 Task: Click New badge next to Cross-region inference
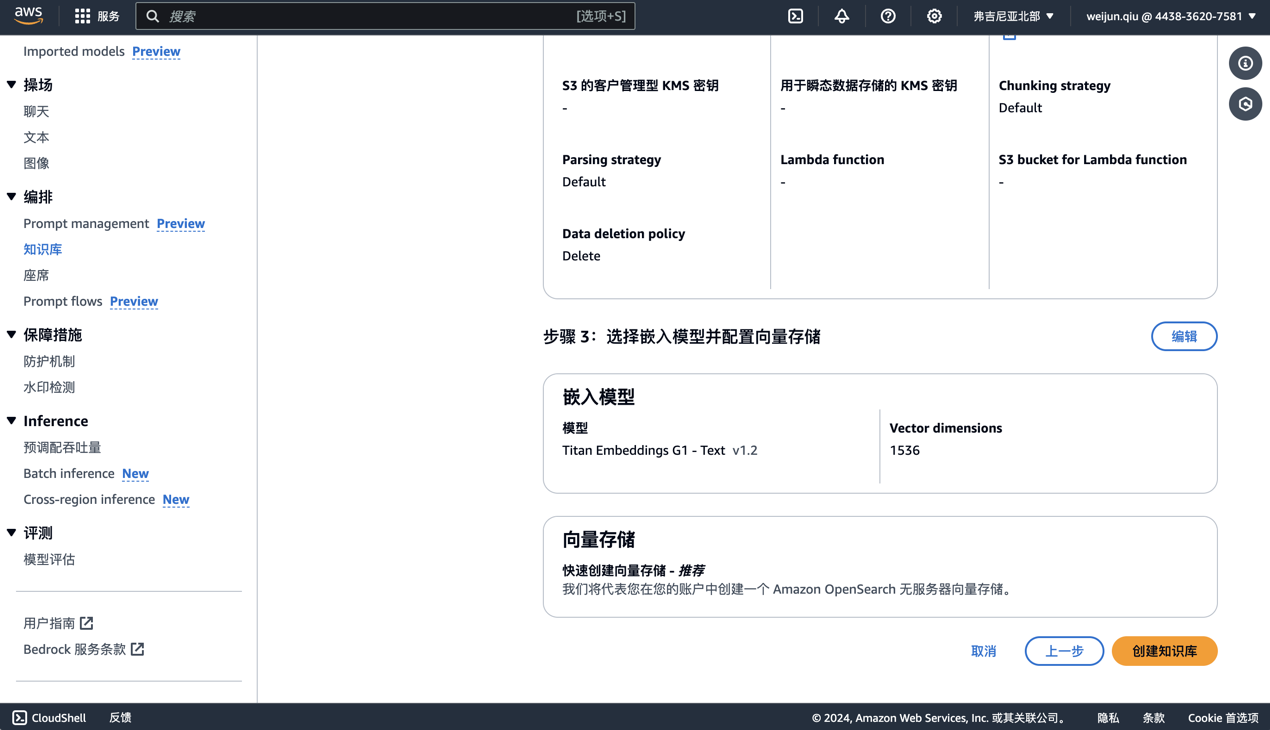(x=176, y=499)
